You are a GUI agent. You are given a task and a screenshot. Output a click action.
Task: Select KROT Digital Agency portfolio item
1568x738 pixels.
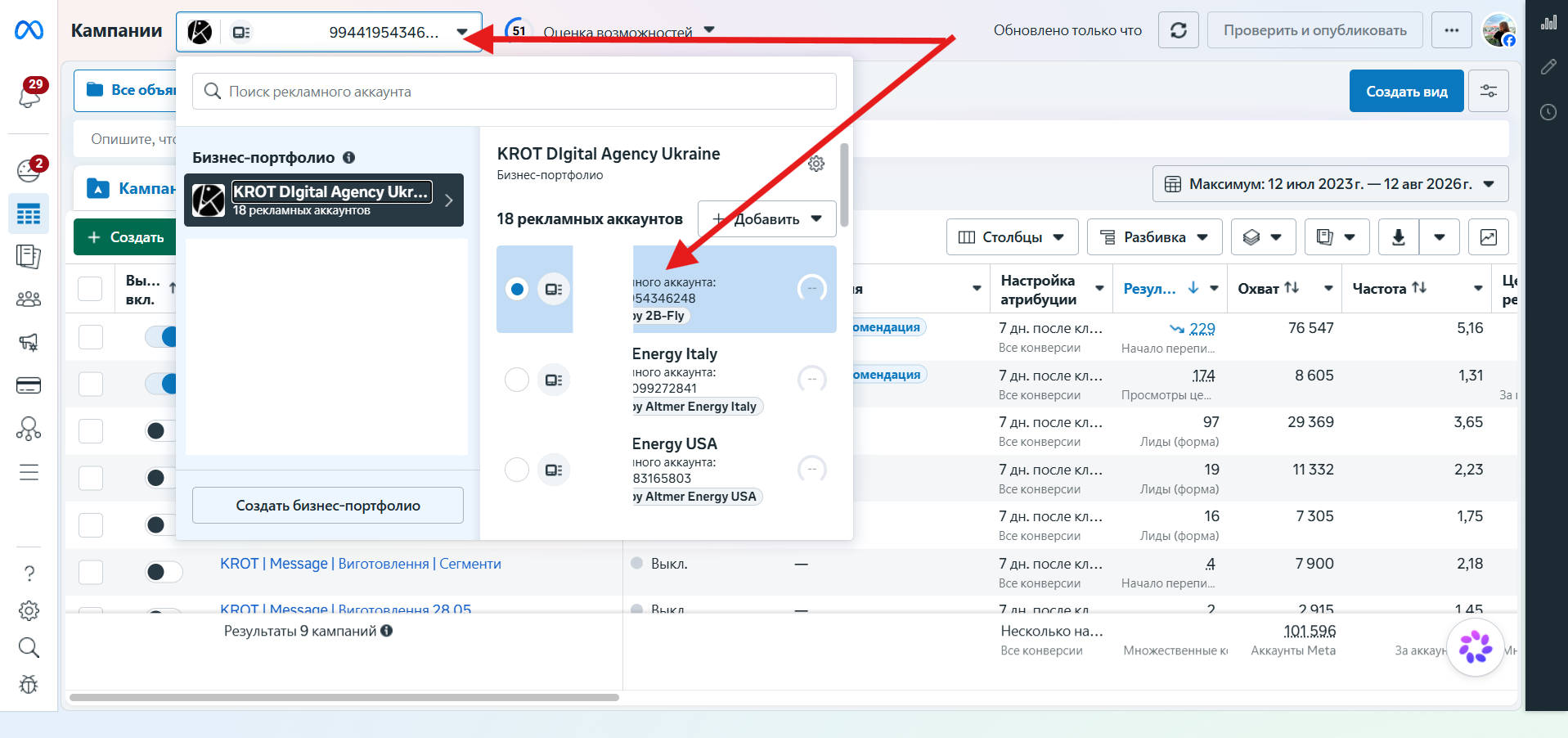point(324,200)
